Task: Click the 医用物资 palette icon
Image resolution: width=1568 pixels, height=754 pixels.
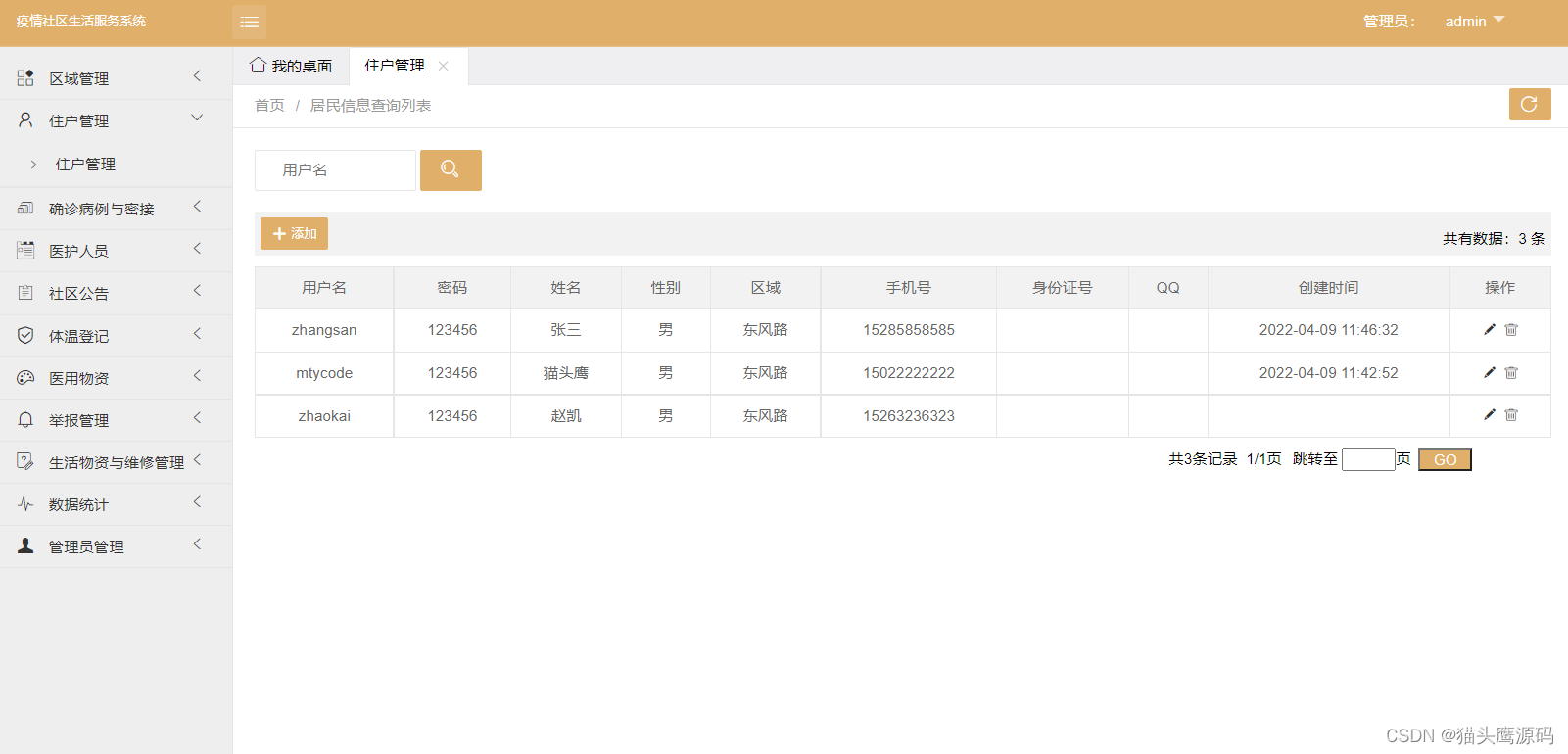Action: pyautogui.click(x=25, y=377)
